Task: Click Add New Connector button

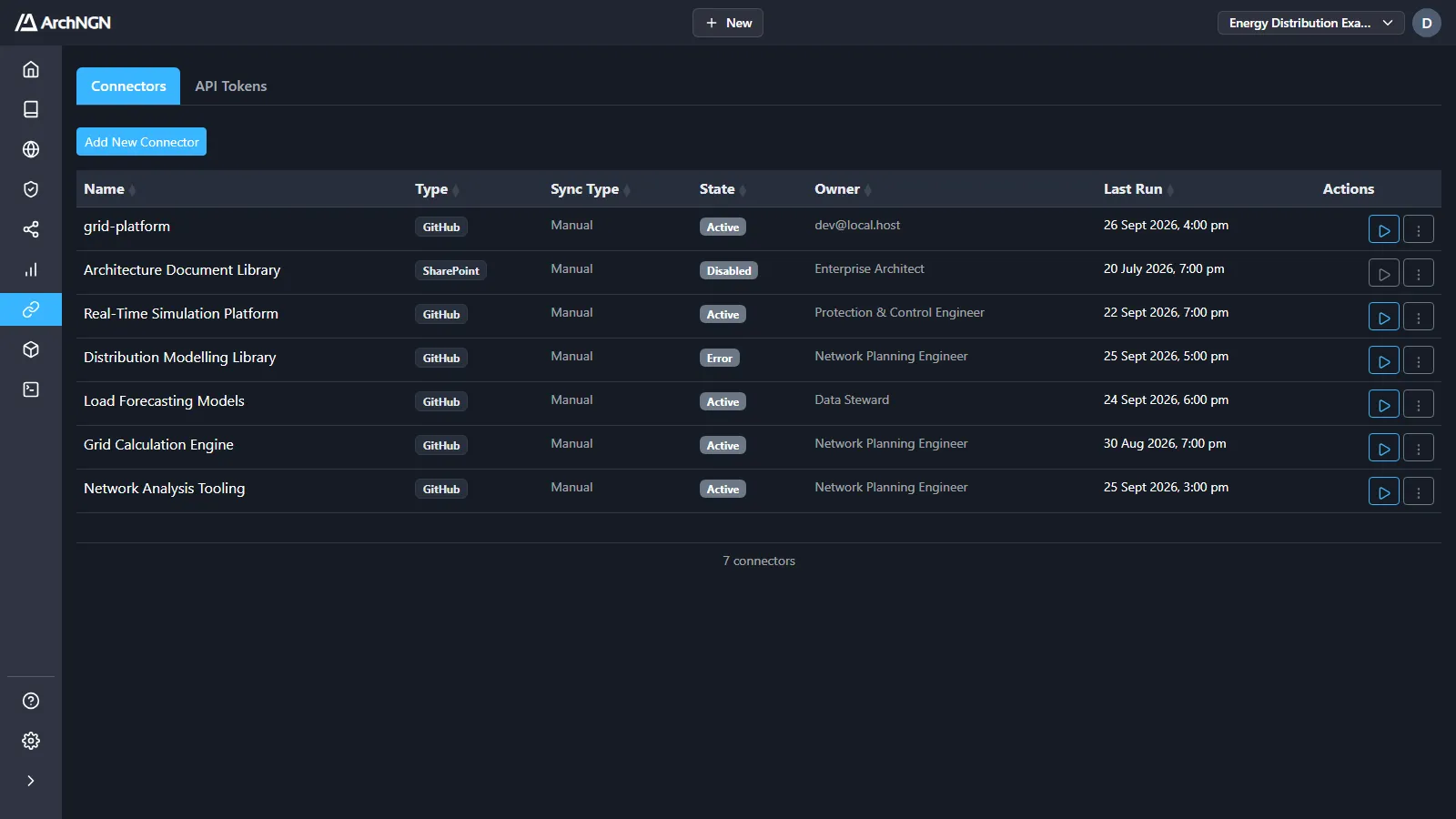Action: pyautogui.click(x=141, y=142)
